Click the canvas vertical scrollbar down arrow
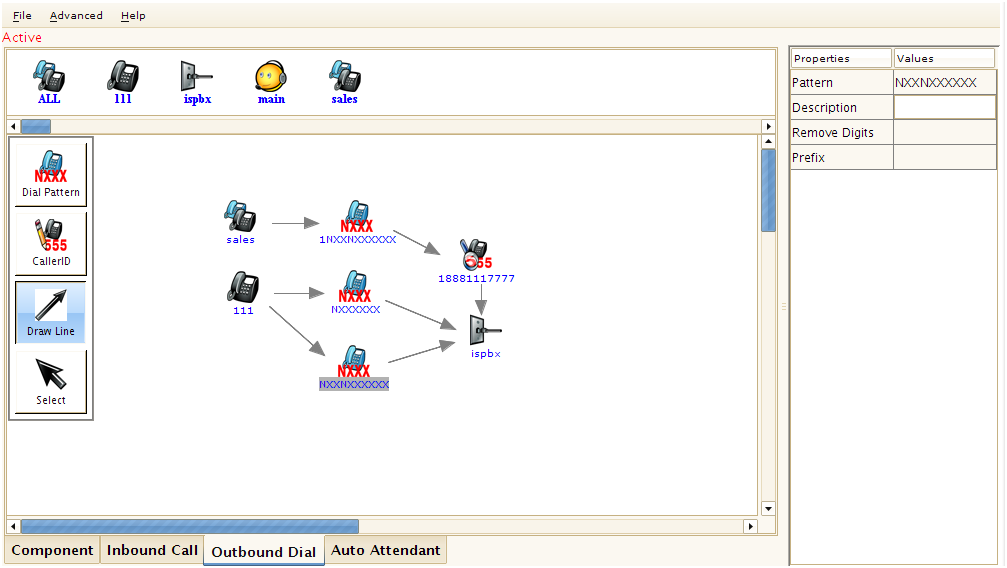The width and height of the screenshot is (1007, 568). click(x=768, y=508)
